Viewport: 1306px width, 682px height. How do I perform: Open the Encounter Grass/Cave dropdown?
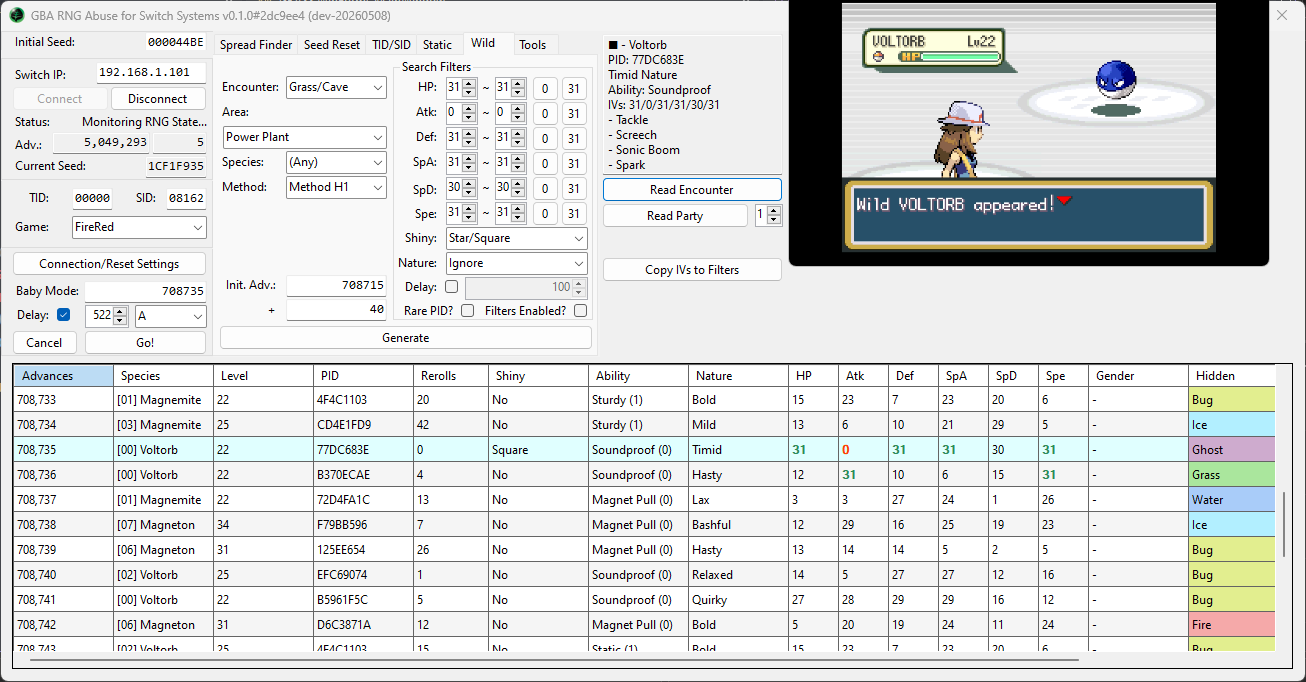336,87
